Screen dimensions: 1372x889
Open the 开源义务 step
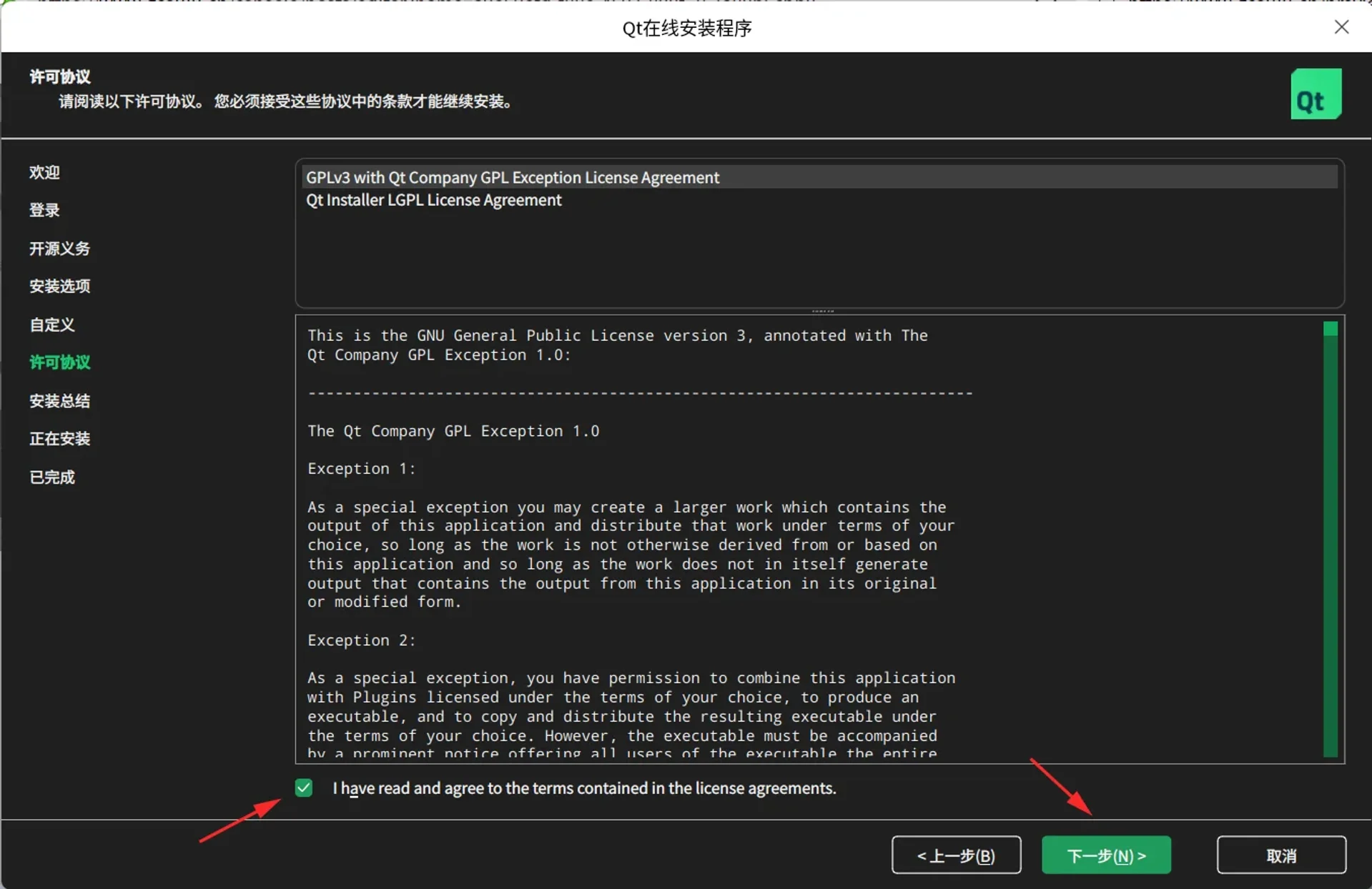point(59,249)
